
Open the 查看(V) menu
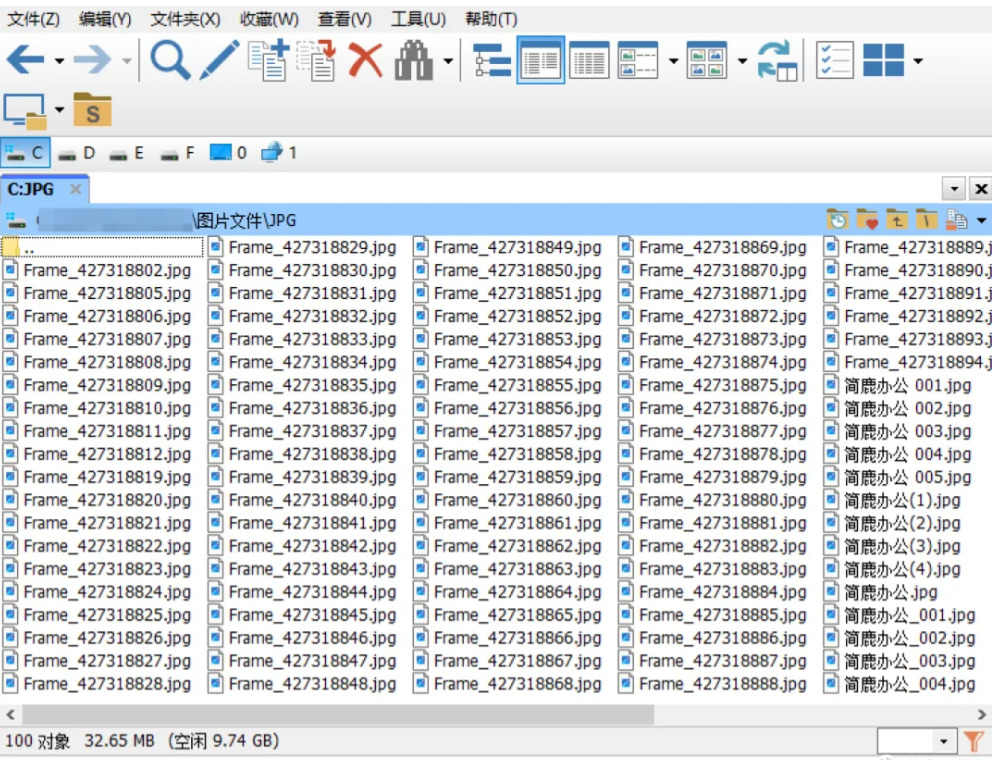pos(344,19)
